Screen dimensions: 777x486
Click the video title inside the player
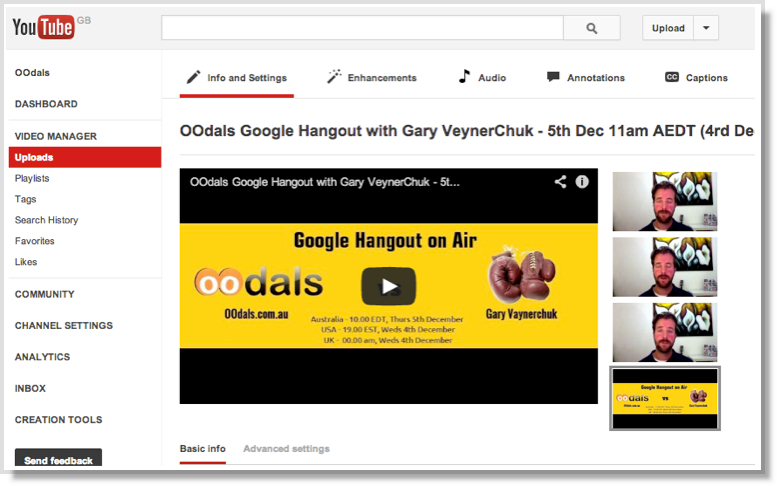click(x=325, y=182)
